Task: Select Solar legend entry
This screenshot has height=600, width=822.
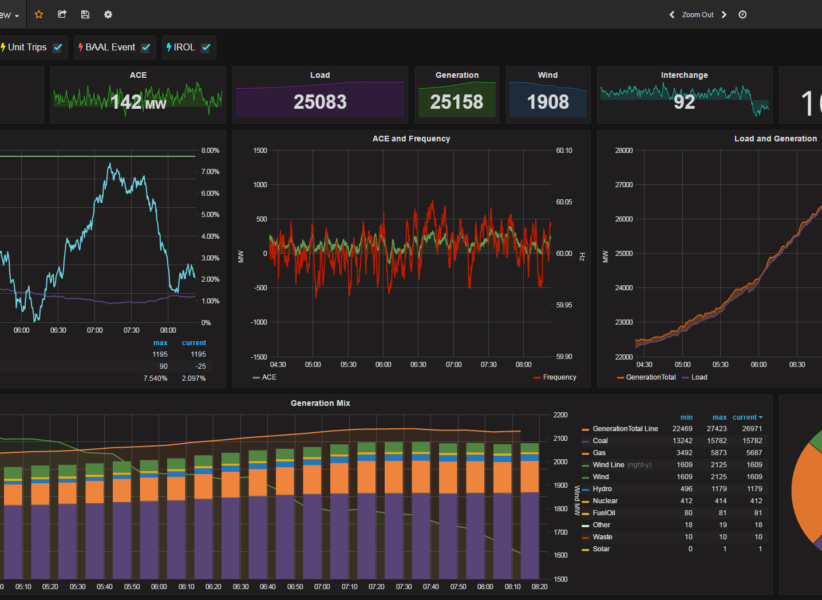Action: click(x=601, y=549)
